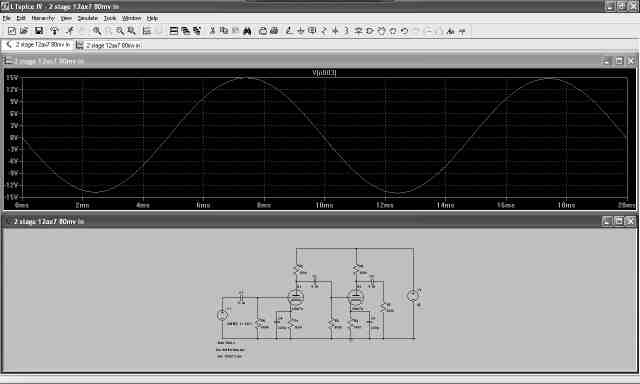
Task: Open the Component gate icon
Action: (x=370, y=31)
